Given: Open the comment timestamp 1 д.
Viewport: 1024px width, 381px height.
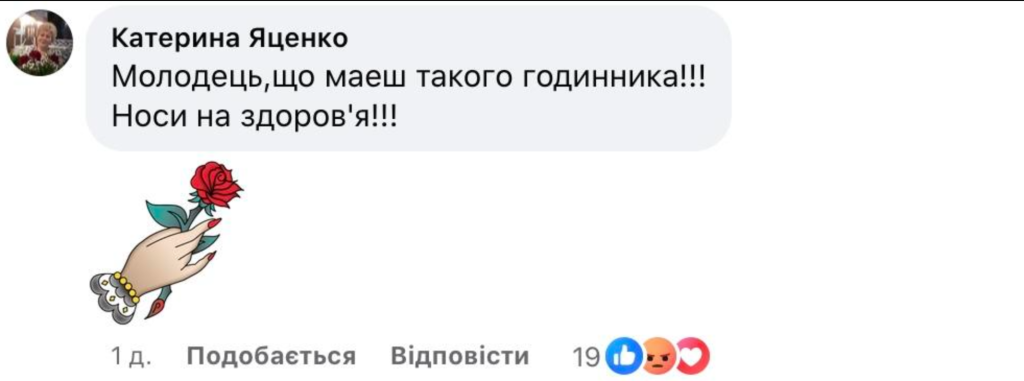Looking at the screenshot, I should click(132, 357).
